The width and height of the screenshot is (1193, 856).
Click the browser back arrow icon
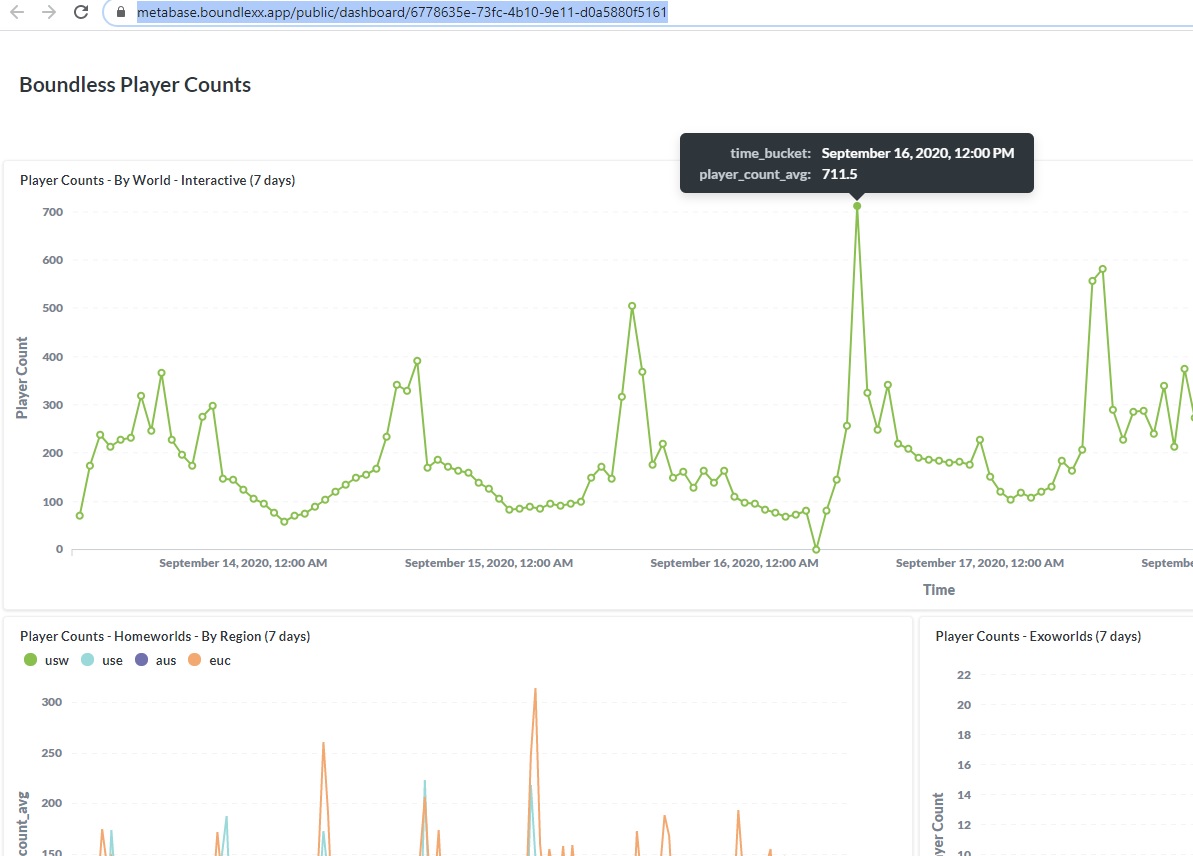tap(17, 12)
